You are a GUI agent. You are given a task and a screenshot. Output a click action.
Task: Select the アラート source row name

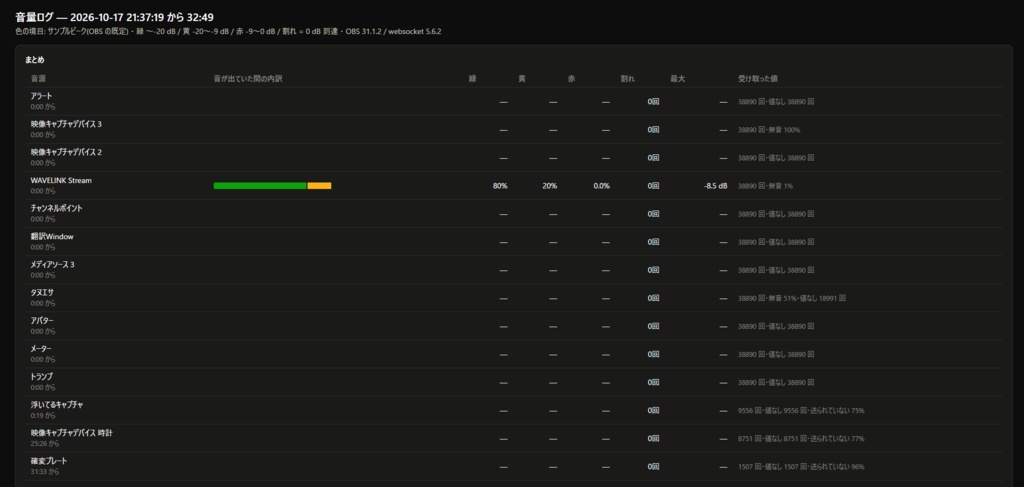[x=41, y=96]
